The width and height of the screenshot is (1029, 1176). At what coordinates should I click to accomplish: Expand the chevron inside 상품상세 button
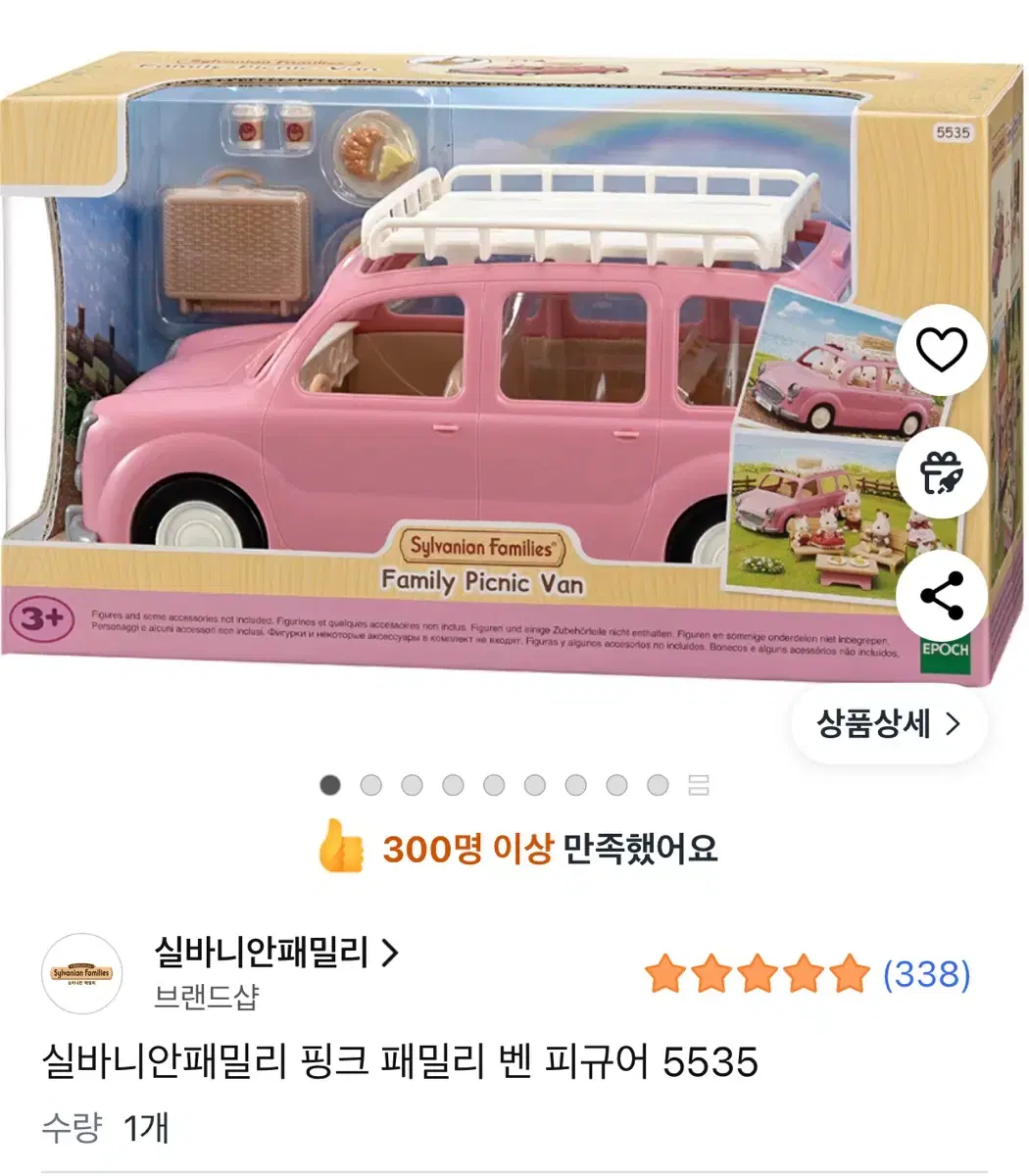(952, 724)
